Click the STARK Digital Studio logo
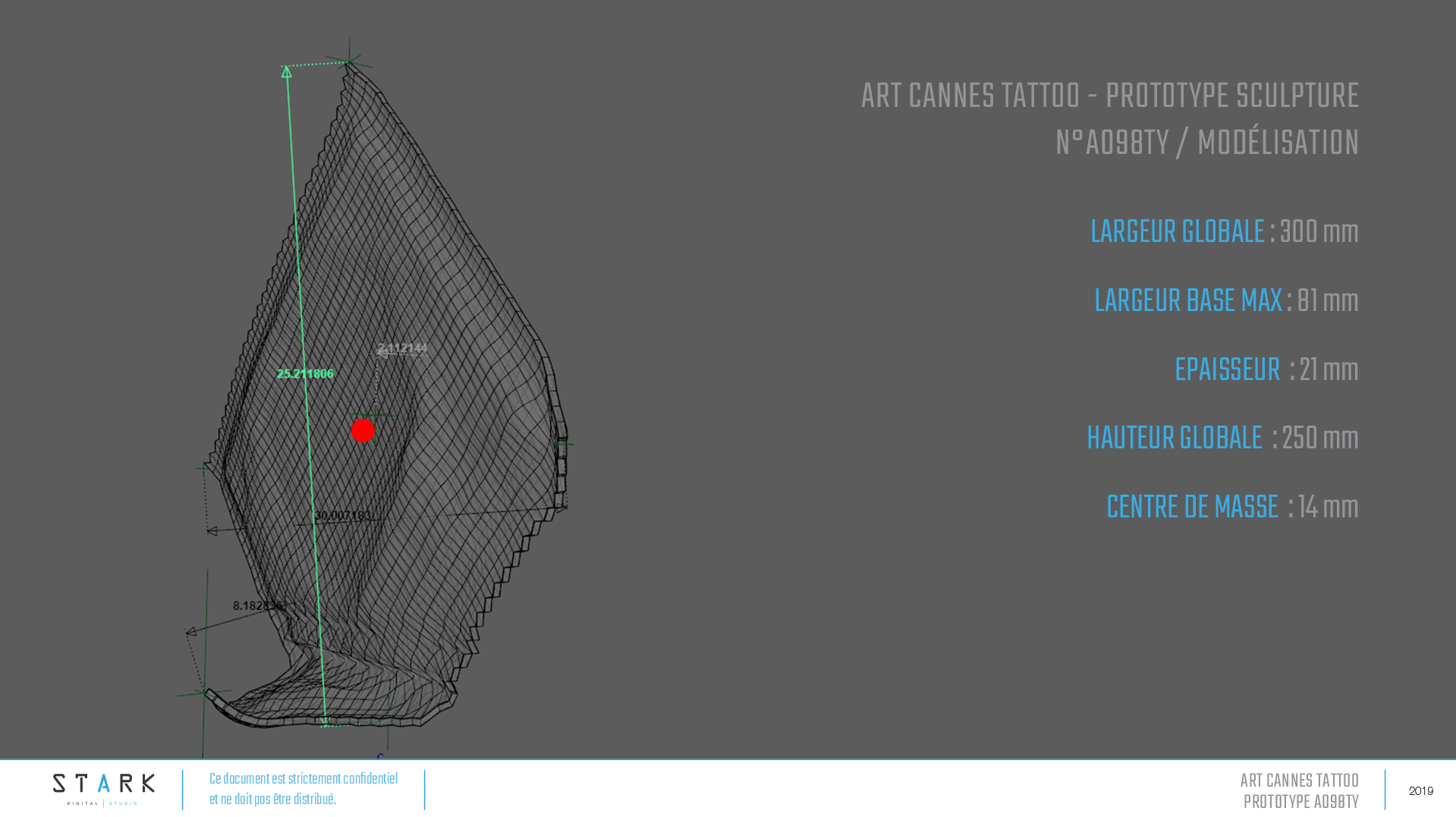Viewport: 1456px width, 817px height. pyautogui.click(x=103, y=789)
